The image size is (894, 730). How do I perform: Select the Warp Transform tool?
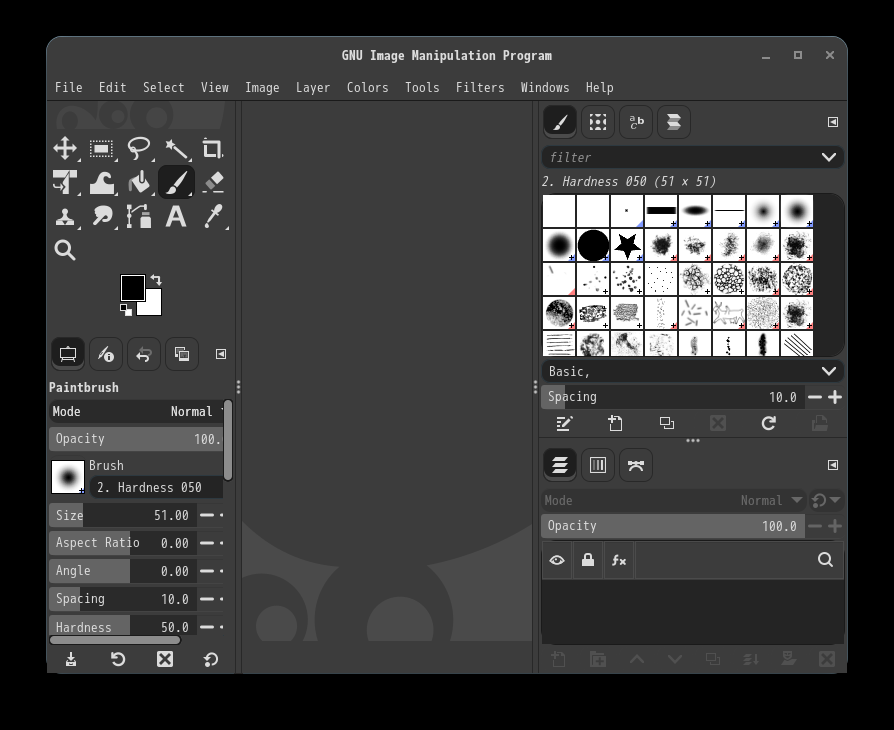(101, 182)
